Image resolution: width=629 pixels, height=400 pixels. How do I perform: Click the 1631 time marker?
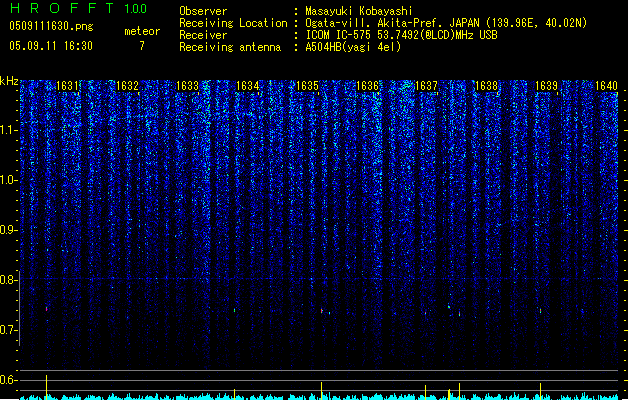tap(67, 86)
